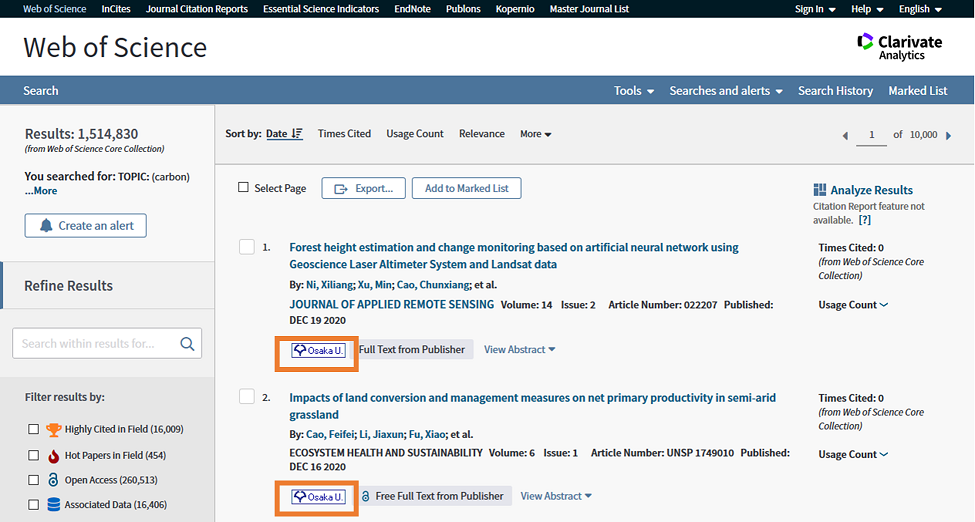Image resolution: width=975 pixels, height=522 pixels.
Task: Click the Clarivate Analytics logo
Action: [900, 47]
